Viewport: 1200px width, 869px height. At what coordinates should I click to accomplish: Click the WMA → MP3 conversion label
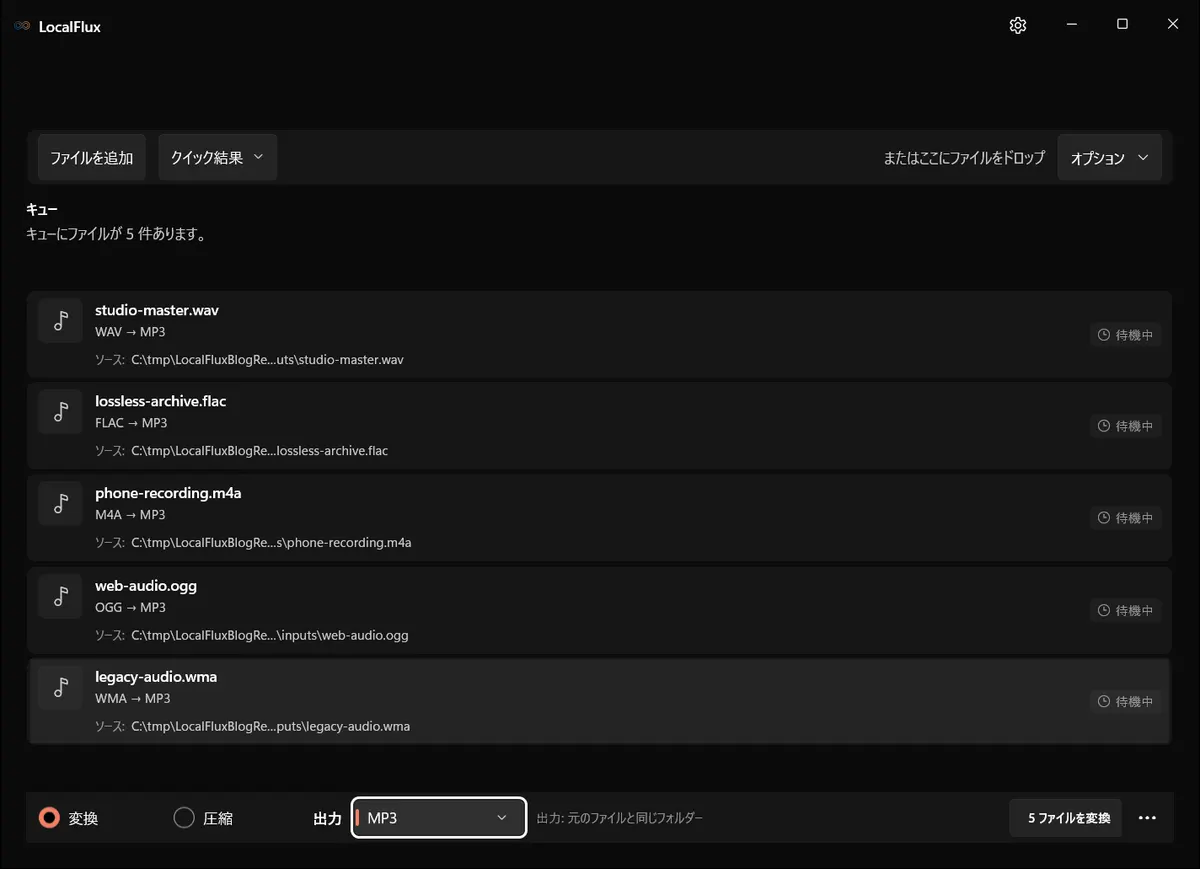pyautogui.click(x=132, y=699)
